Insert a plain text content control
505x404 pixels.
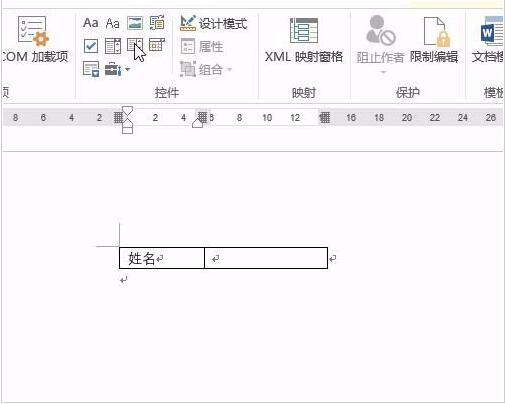[113, 23]
